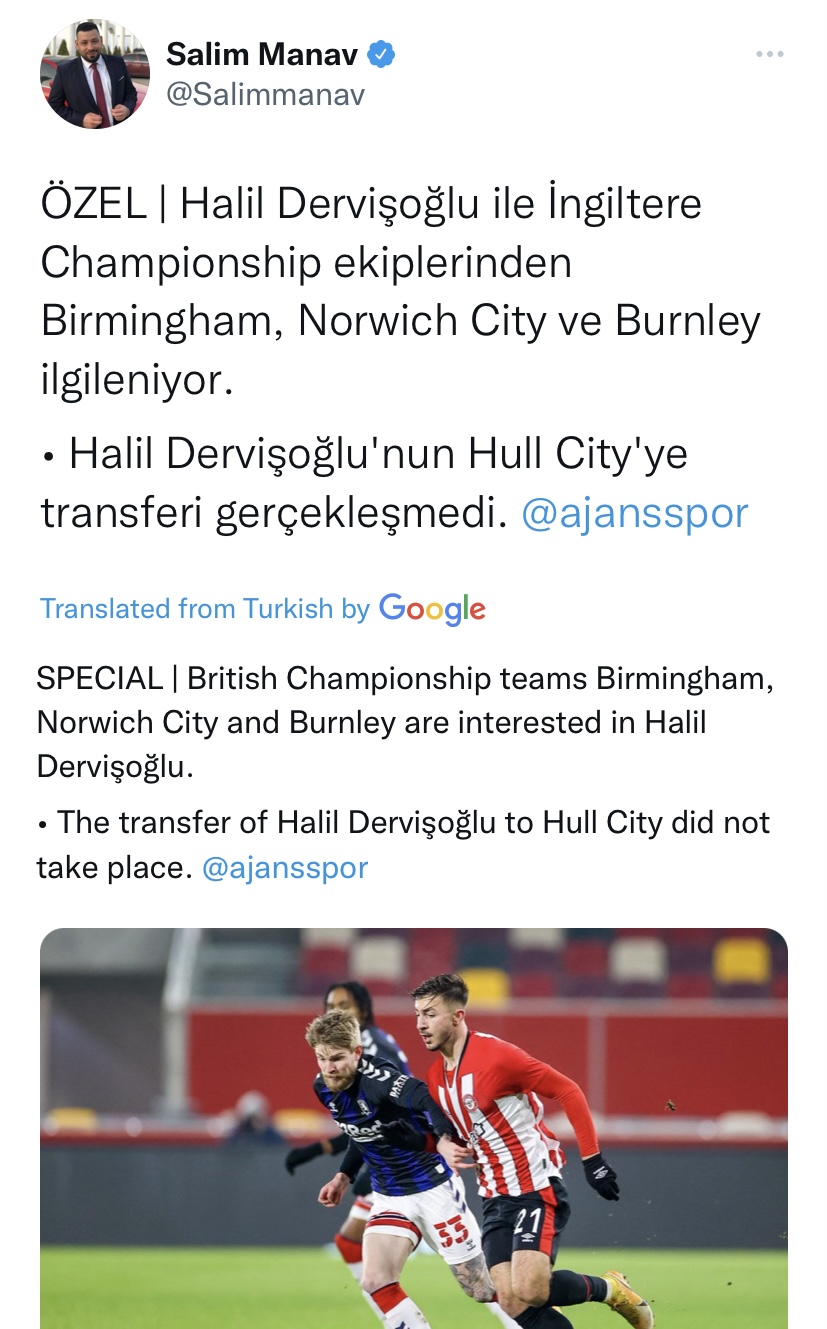Click the Salim Manav display name

pyautogui.click(x=262, y=54)
